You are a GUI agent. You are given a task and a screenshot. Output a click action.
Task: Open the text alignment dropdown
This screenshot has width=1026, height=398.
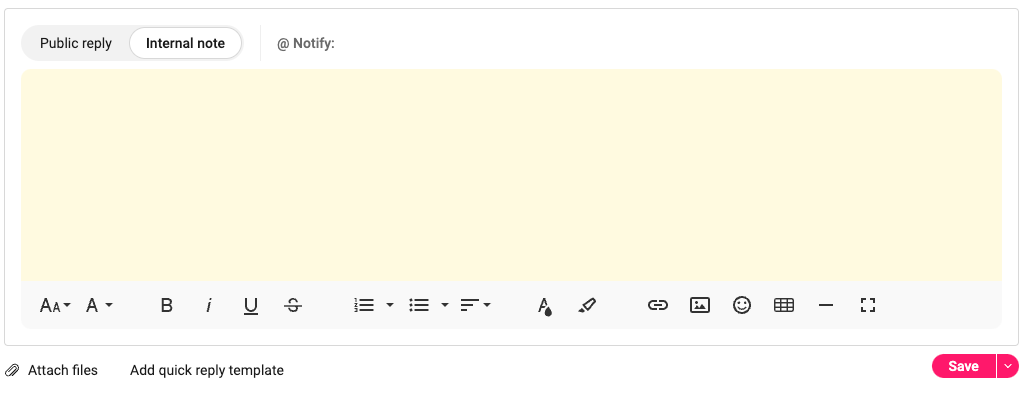tap(476, 305)
